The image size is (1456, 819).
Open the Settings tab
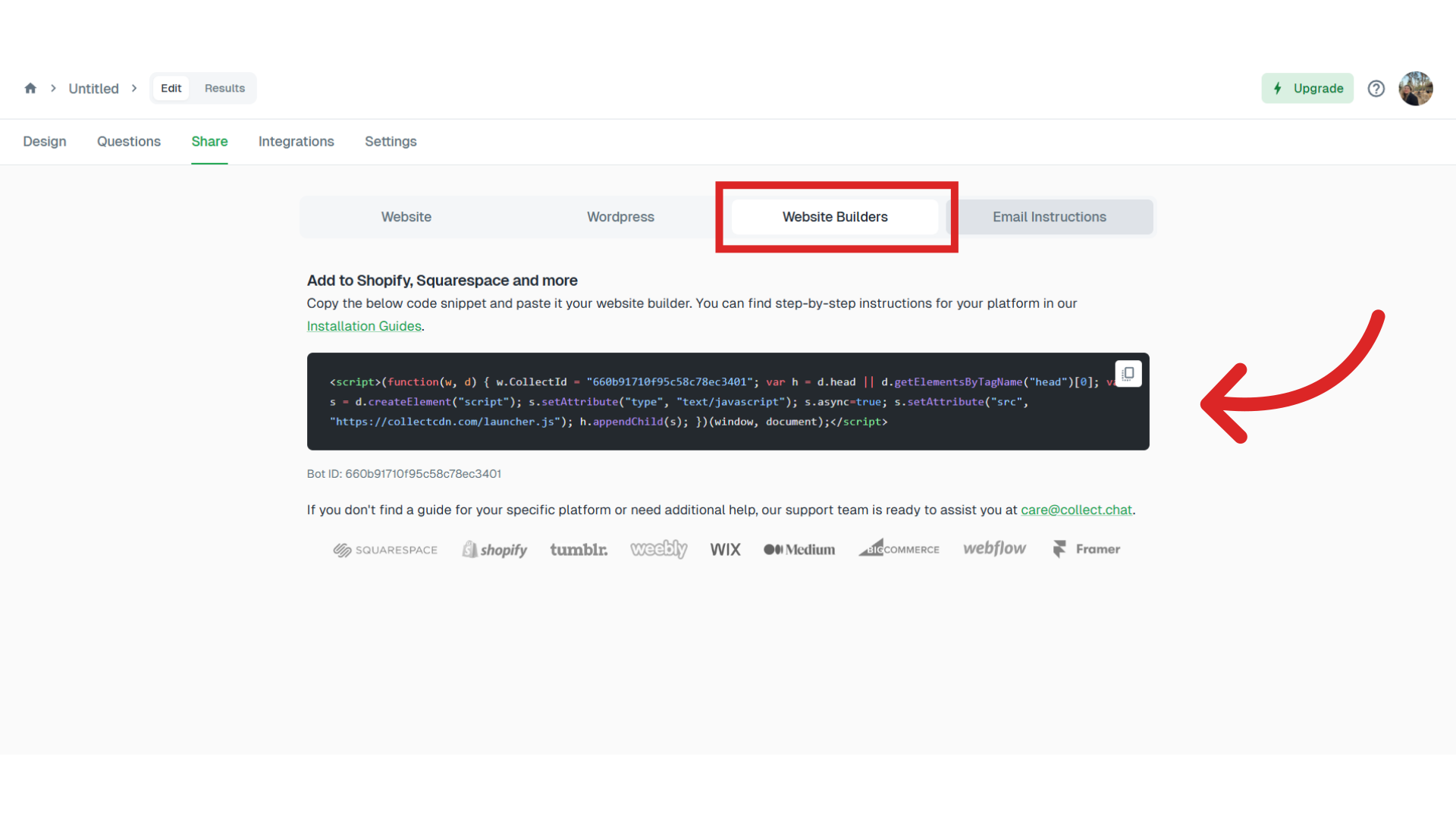(391, 142)
